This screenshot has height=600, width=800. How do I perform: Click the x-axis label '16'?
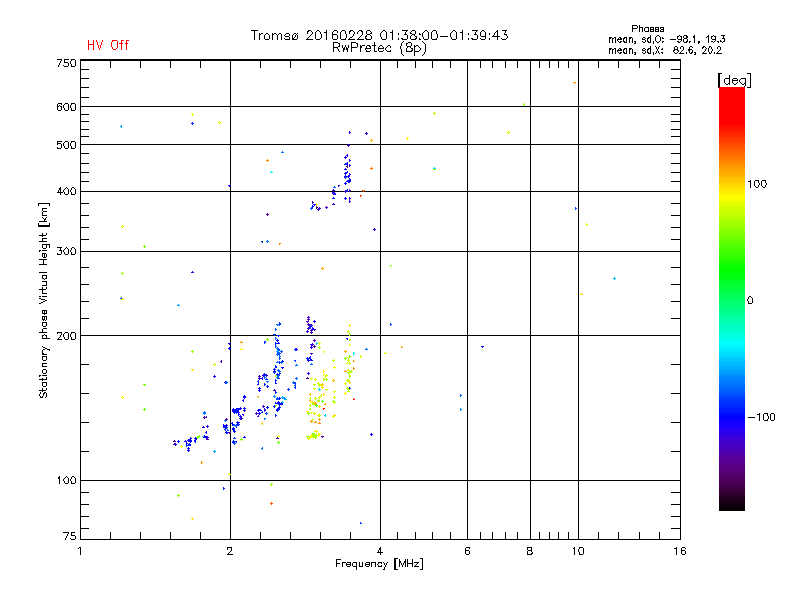680,551
